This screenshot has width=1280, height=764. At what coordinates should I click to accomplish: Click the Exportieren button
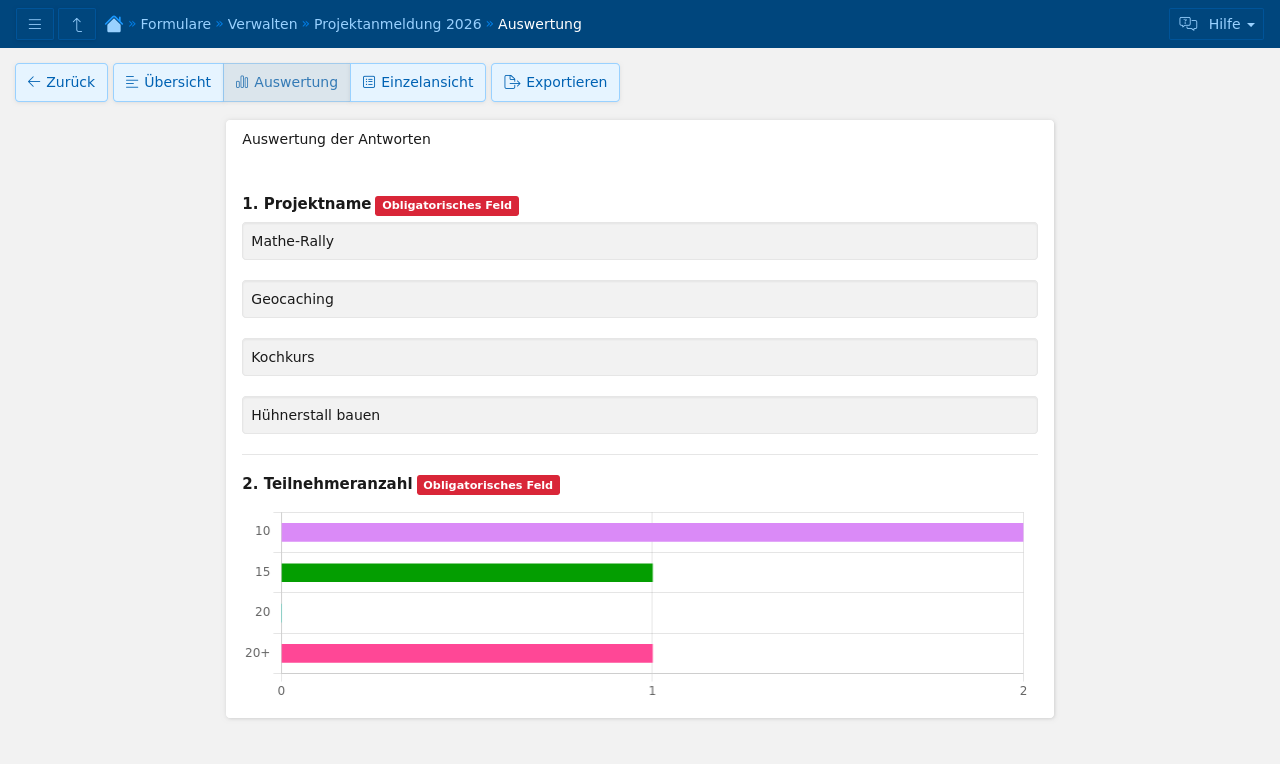(x=555, y=82)
